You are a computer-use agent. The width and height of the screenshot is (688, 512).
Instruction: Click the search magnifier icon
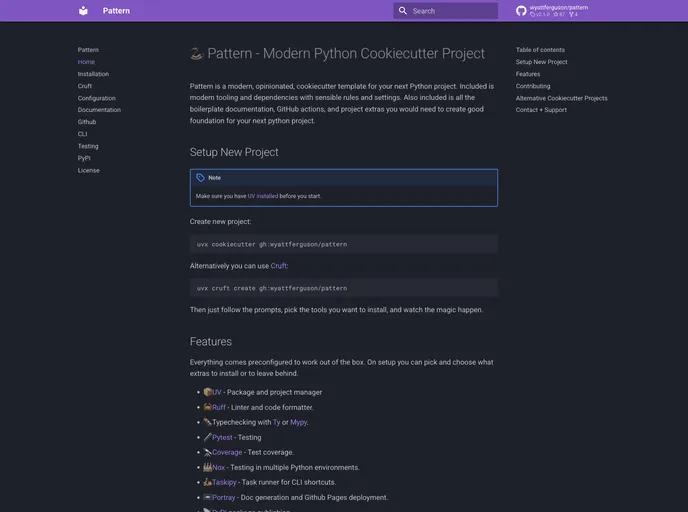[402, 11]
